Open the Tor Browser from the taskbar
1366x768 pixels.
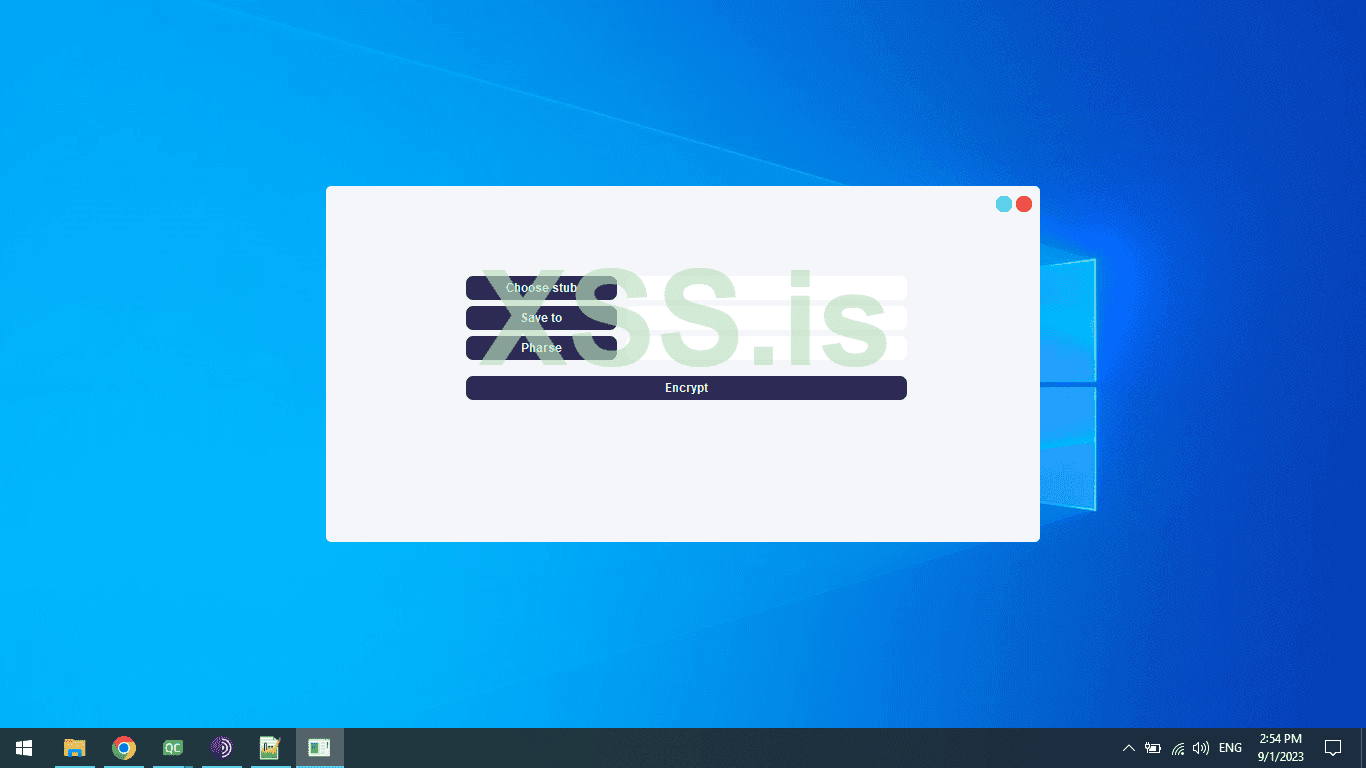tap(221, 747)
